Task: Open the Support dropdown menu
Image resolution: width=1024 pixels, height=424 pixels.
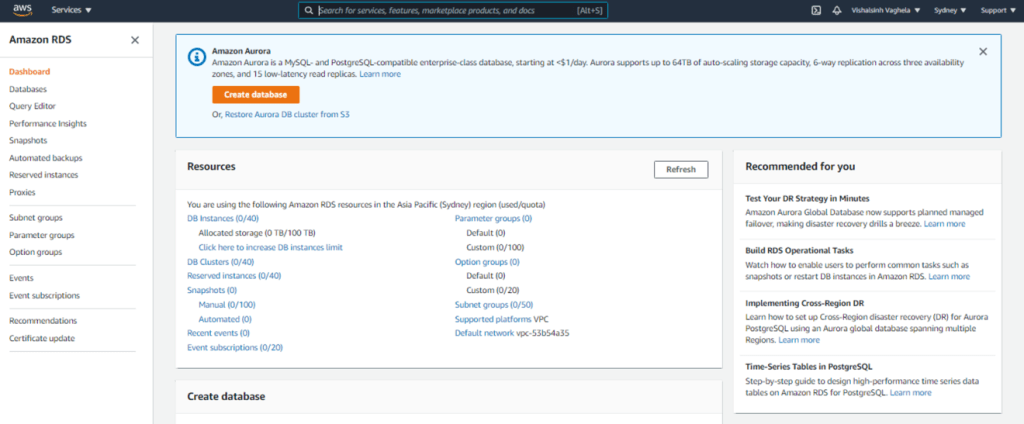Action: tap(995, 10)
